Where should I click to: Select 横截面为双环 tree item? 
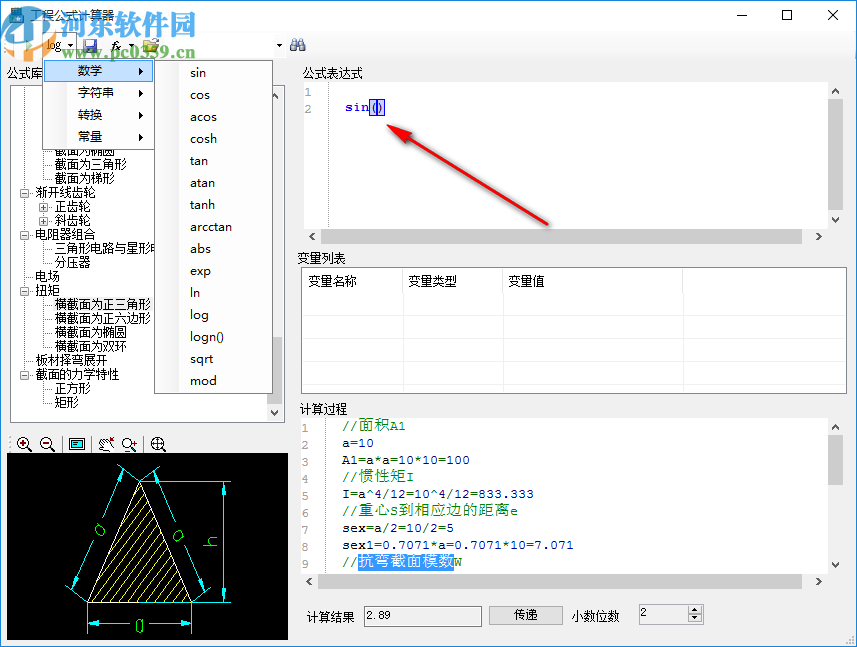[91, 346]
